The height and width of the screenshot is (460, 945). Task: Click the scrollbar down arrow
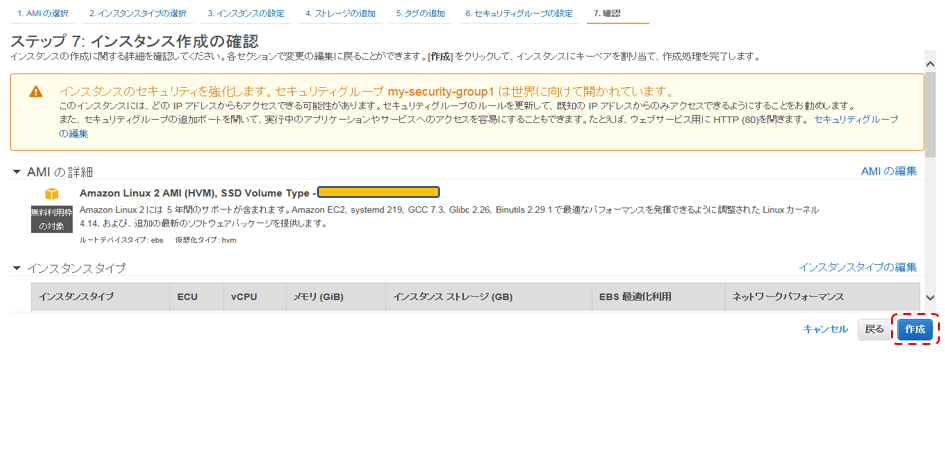coord(930,297)
